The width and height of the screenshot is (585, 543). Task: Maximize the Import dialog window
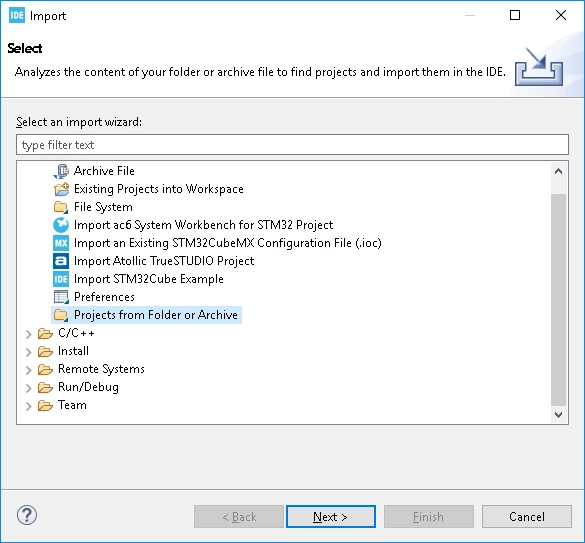point(515,15)
